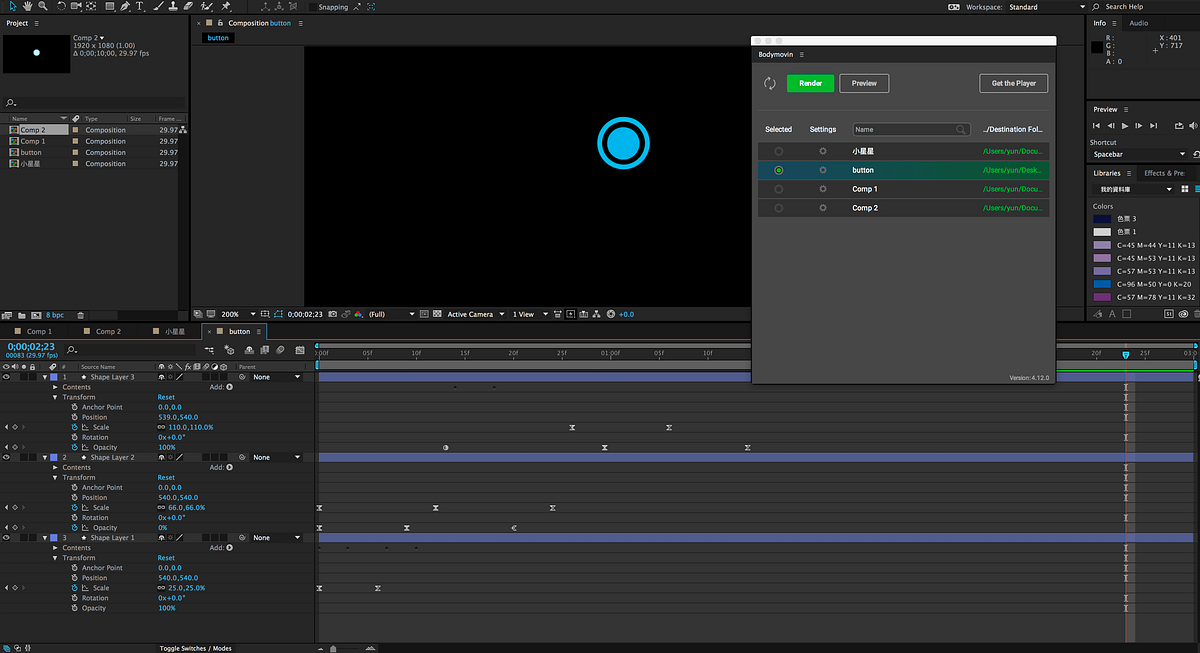1200x653 pixels.
Task: Take a snapshot with the camera icon
Action: (x=333, y=313)
